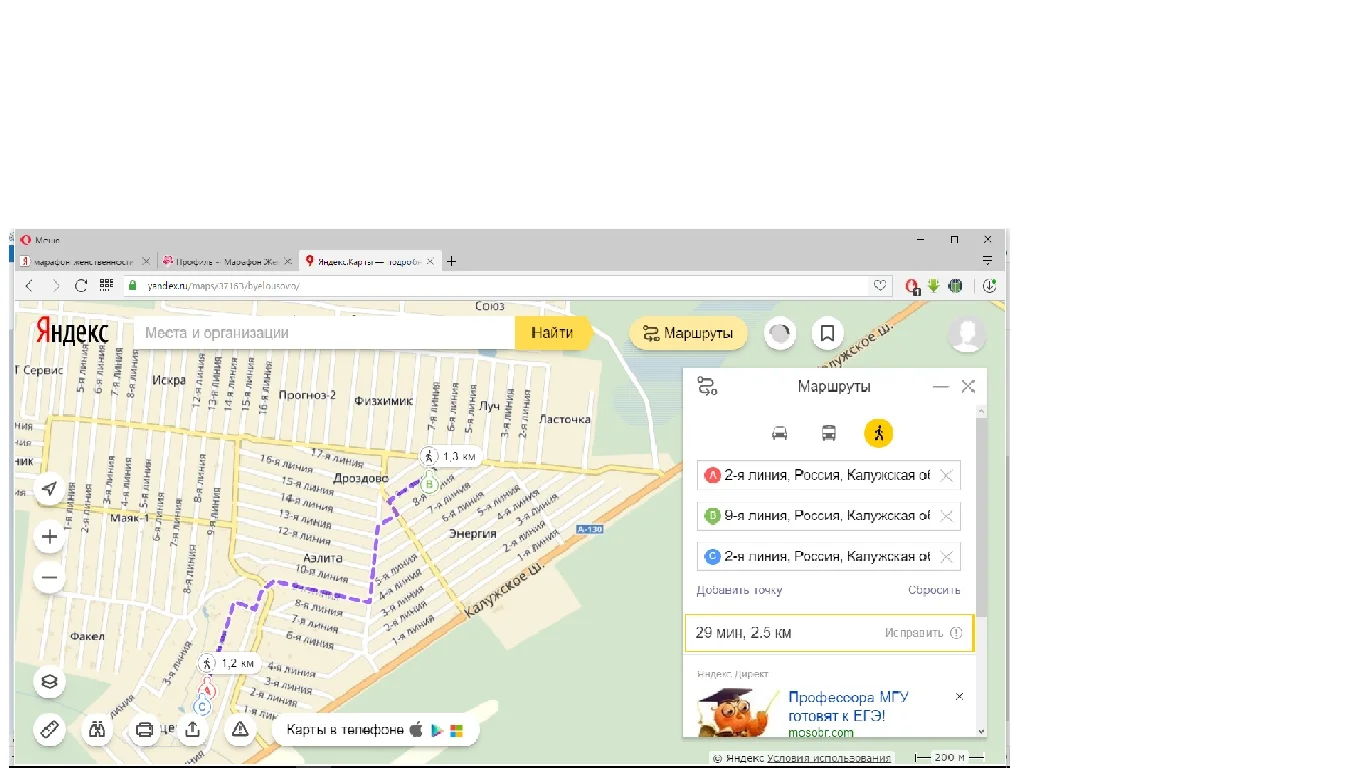This screenshot has height=768, width=1366.
Task: Click the map layers icon
Action: coord(49,682)
